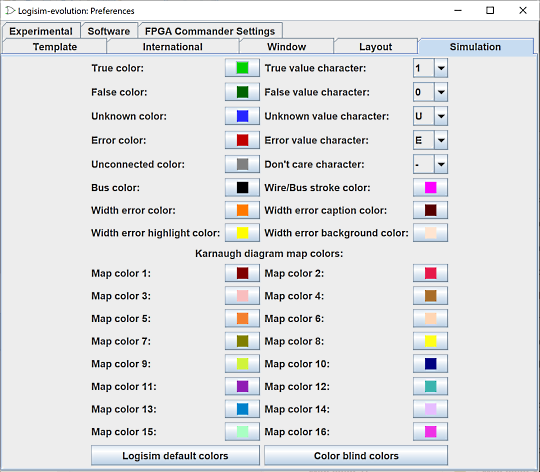Change Width error highlight color swatch
The height and width of the screenshot is (472, 540).
pos(242,233)
